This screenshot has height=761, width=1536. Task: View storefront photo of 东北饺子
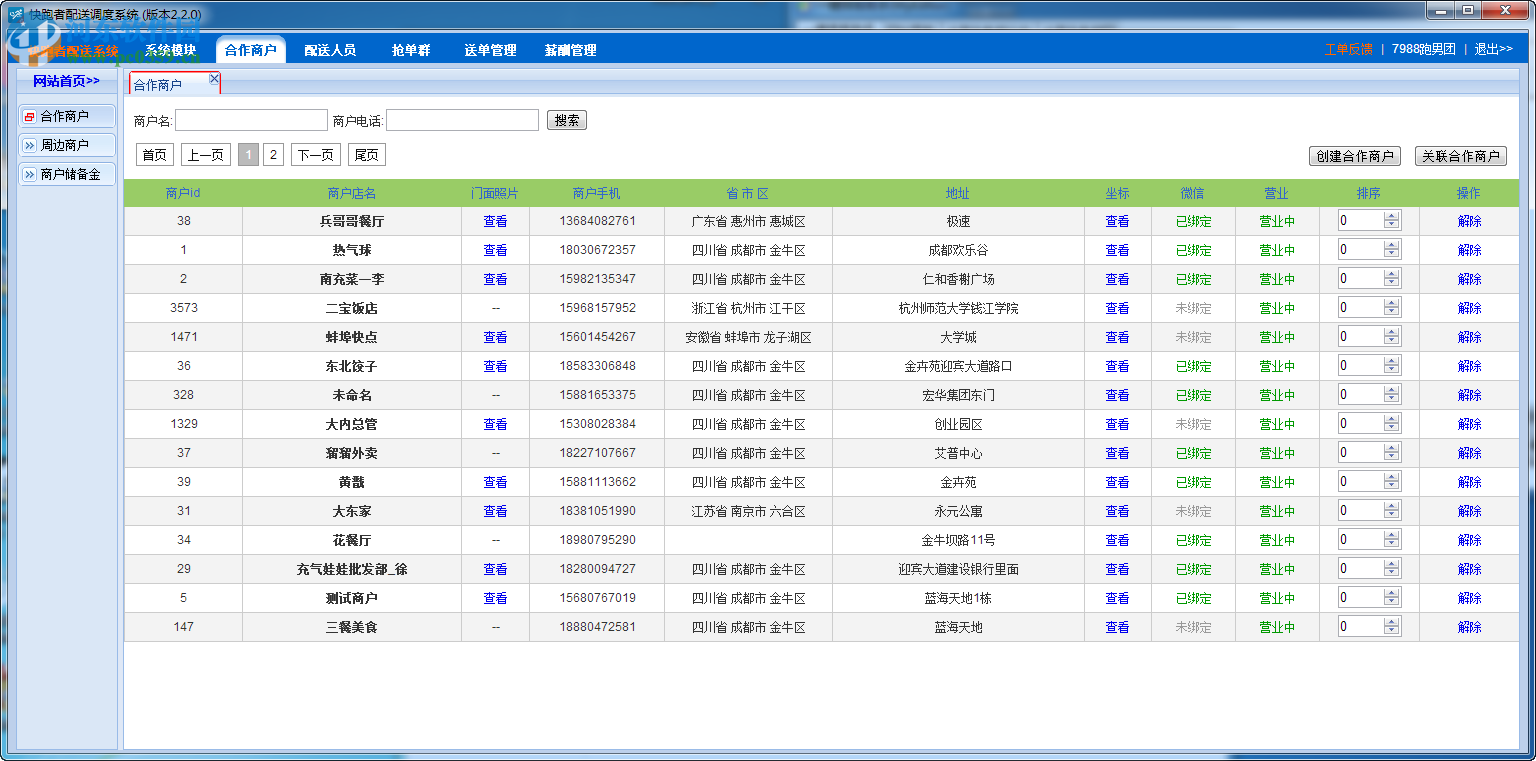pos(495,366)
